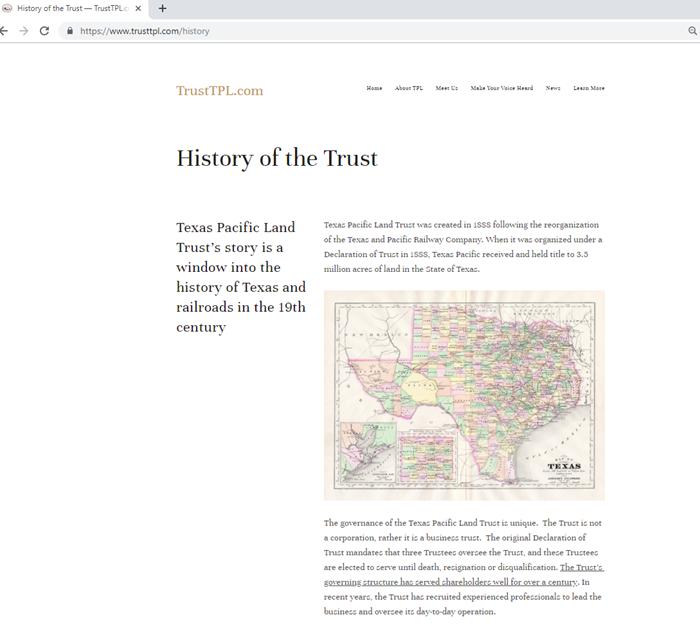Viewport: 700px width, 624px height.
Task: Open the About TPL menu item
Action: 409,88
